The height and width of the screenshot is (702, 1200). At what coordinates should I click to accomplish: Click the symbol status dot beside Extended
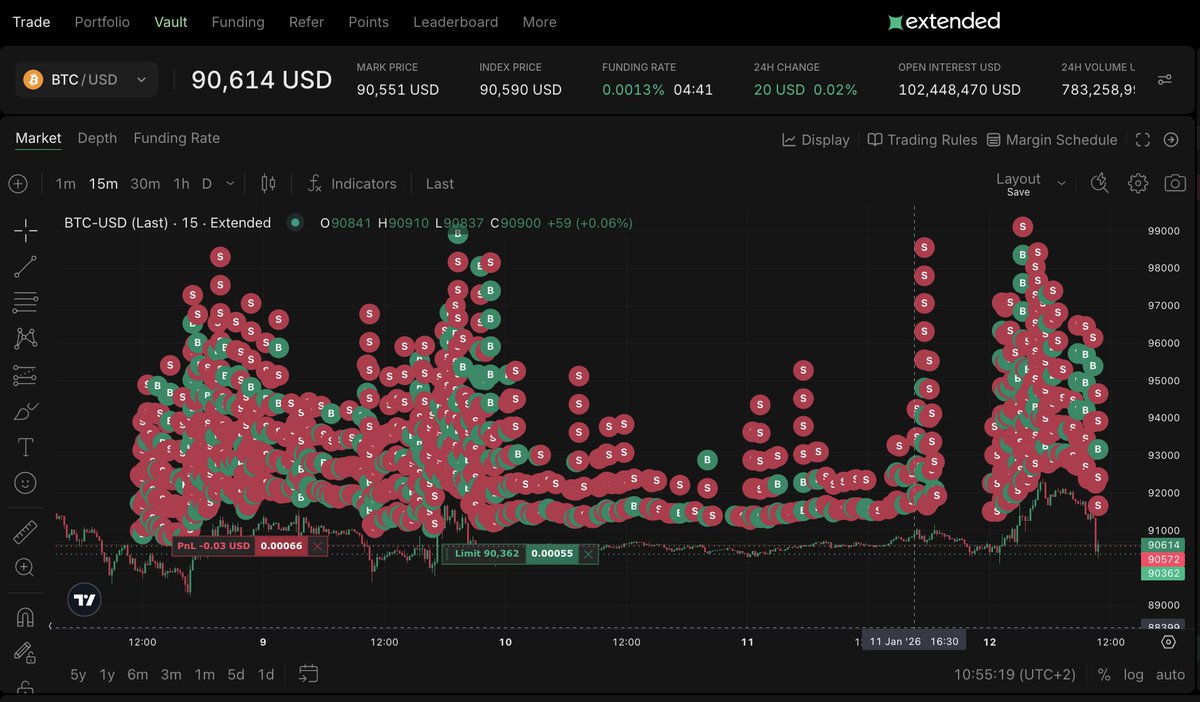click(295, 223)
